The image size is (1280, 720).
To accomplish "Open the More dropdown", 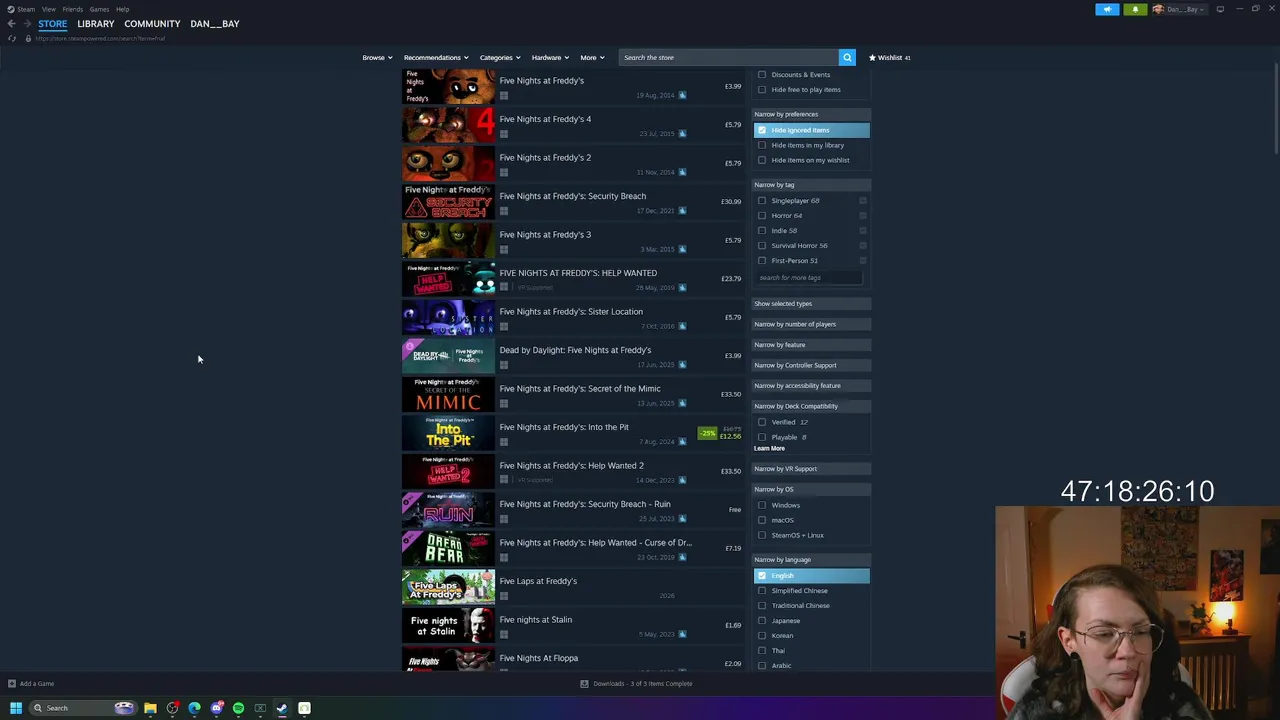I will click(x=592, y=57).
